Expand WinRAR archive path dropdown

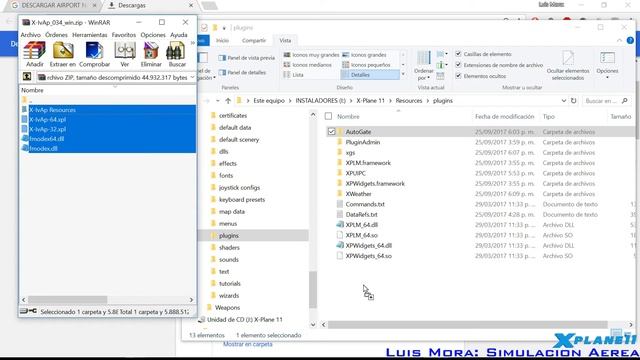pyautogui.click(x=192, y=77)
